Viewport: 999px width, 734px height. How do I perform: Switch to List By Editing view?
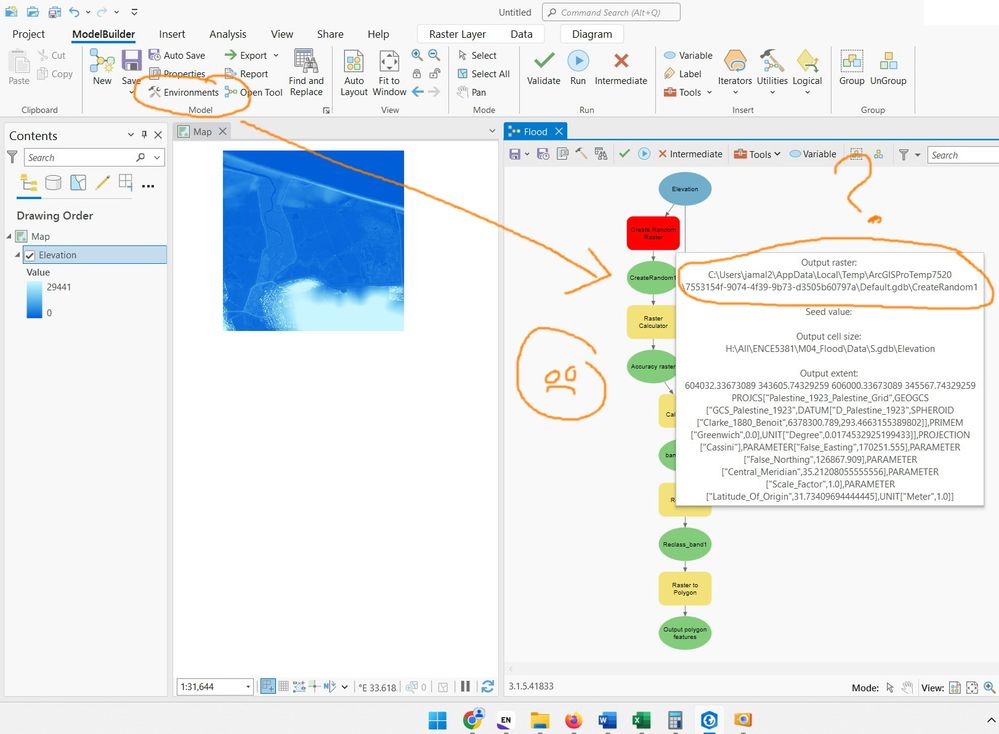pos(102,184)
